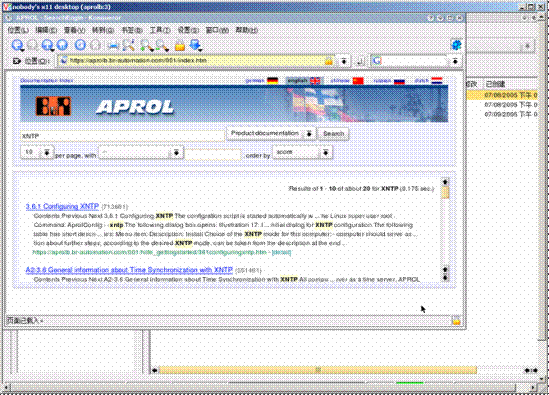Open the 设置(S) menu
This screenshot has height=395, width=549.
[188, 30]
